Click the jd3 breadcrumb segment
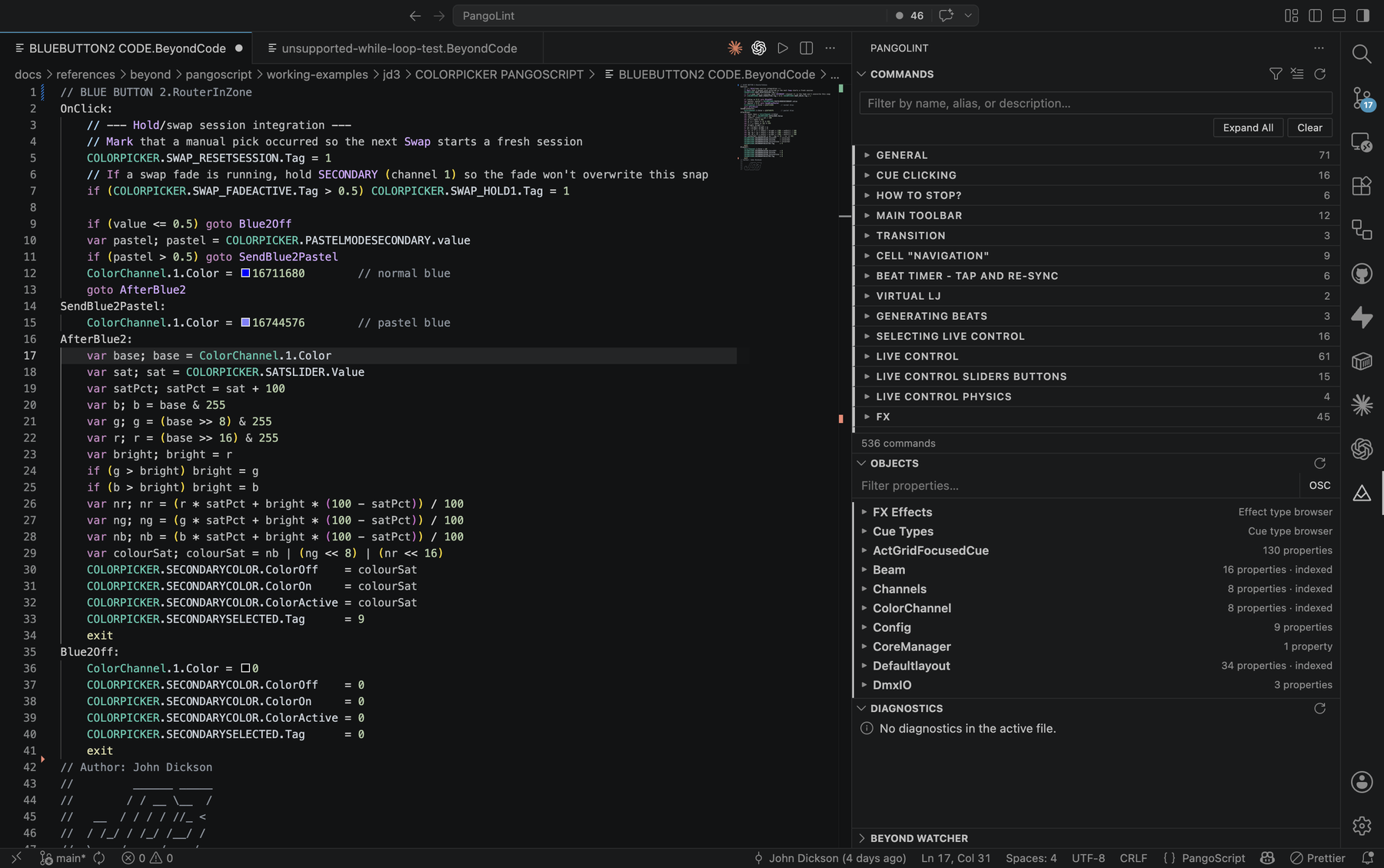1384x868 pixels. 391,75
